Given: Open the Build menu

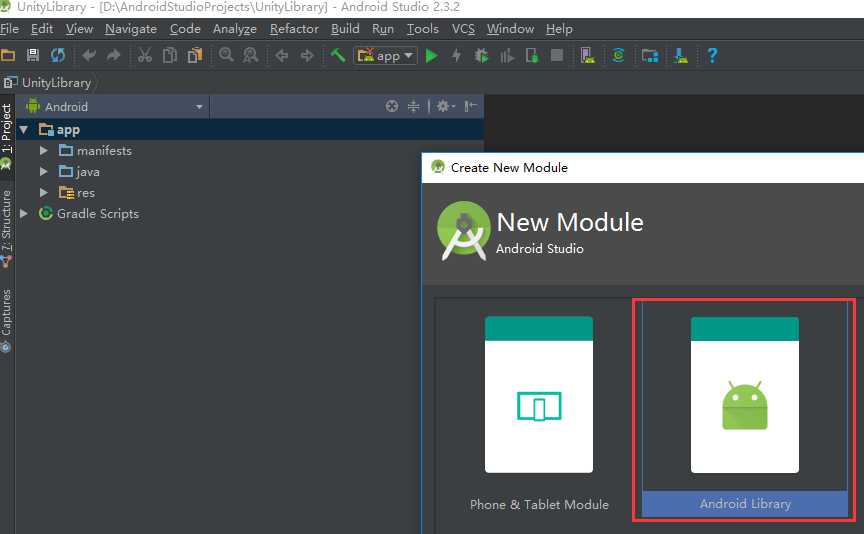Looking at the screenshot, I should tap(345, 29).
